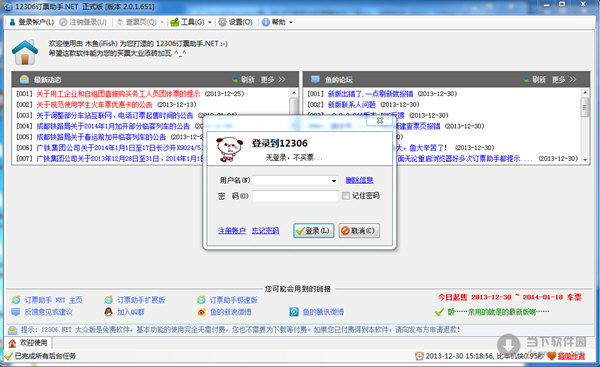Open news item [002] about student tickets
The image size is (600, 367).
point(94,104)
